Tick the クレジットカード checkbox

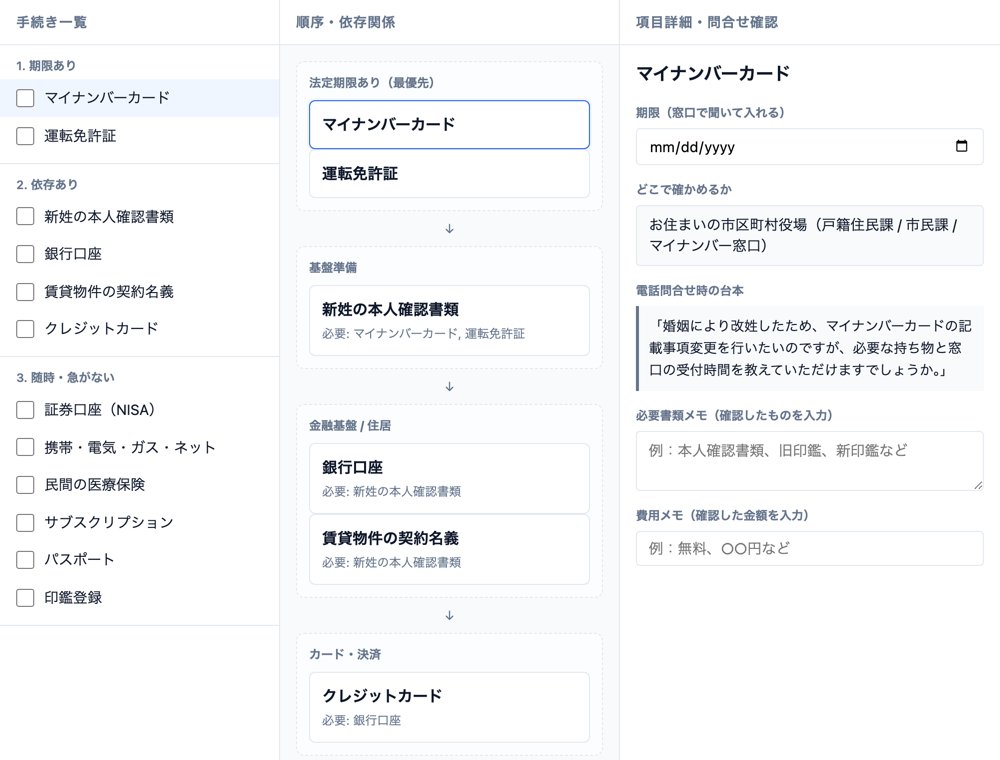point(25,329)
